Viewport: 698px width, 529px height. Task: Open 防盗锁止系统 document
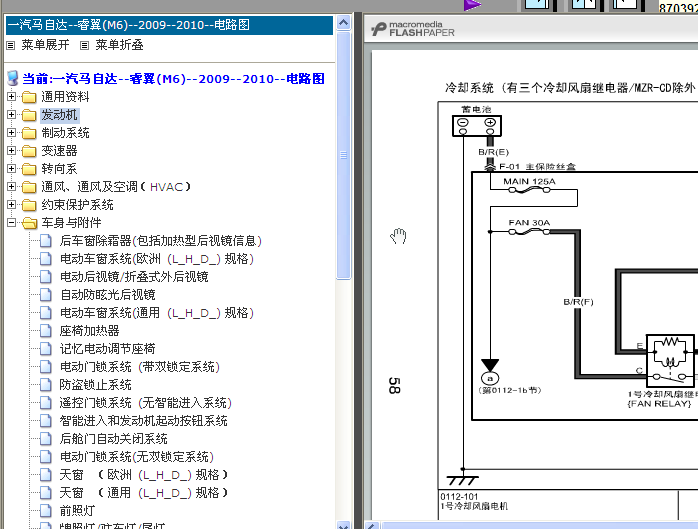(95, 385)
